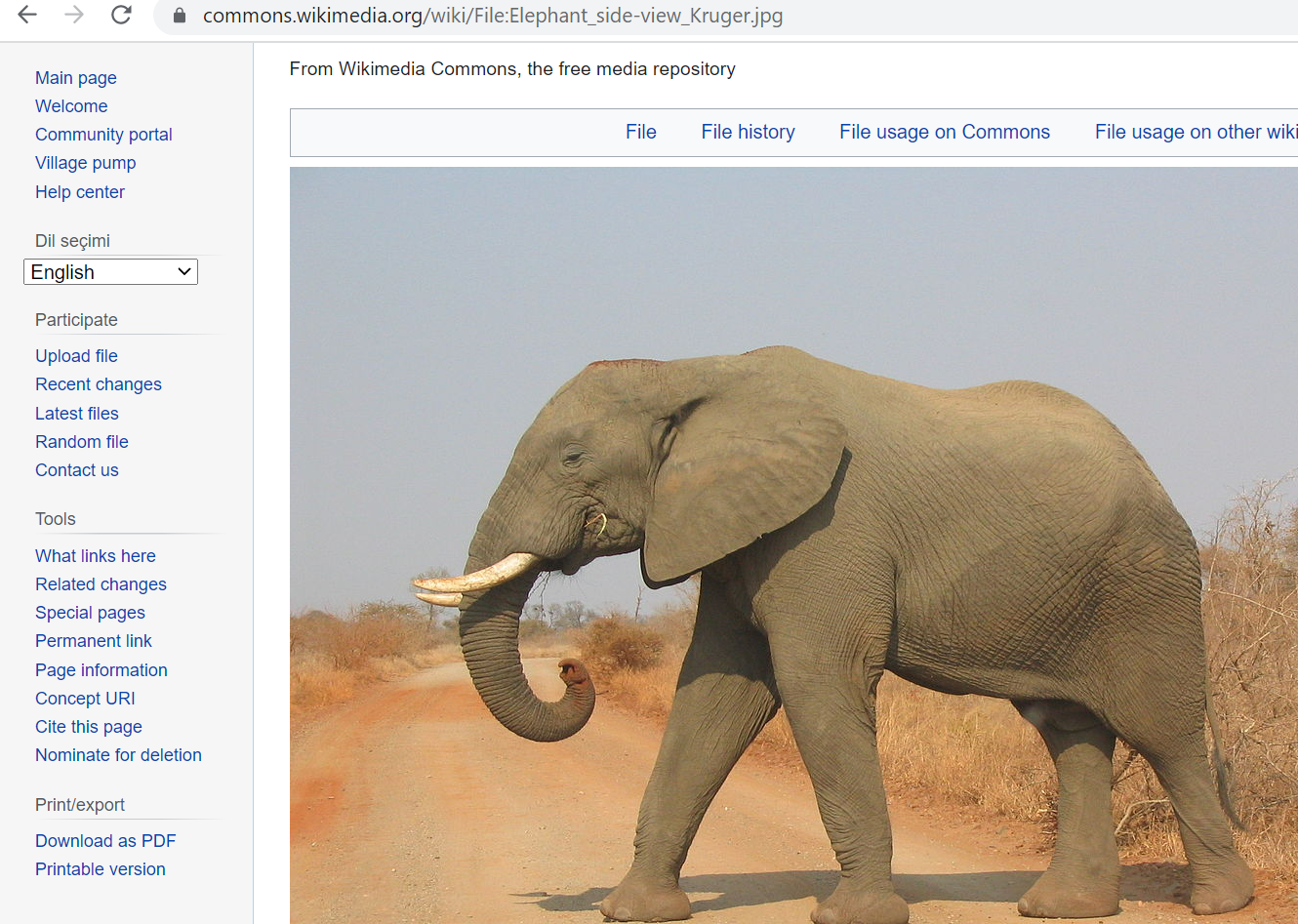Image resolution: width=1298 pixels, height=924 pixels.
Task: Open a Random file
Action: [x=82, y=442]
